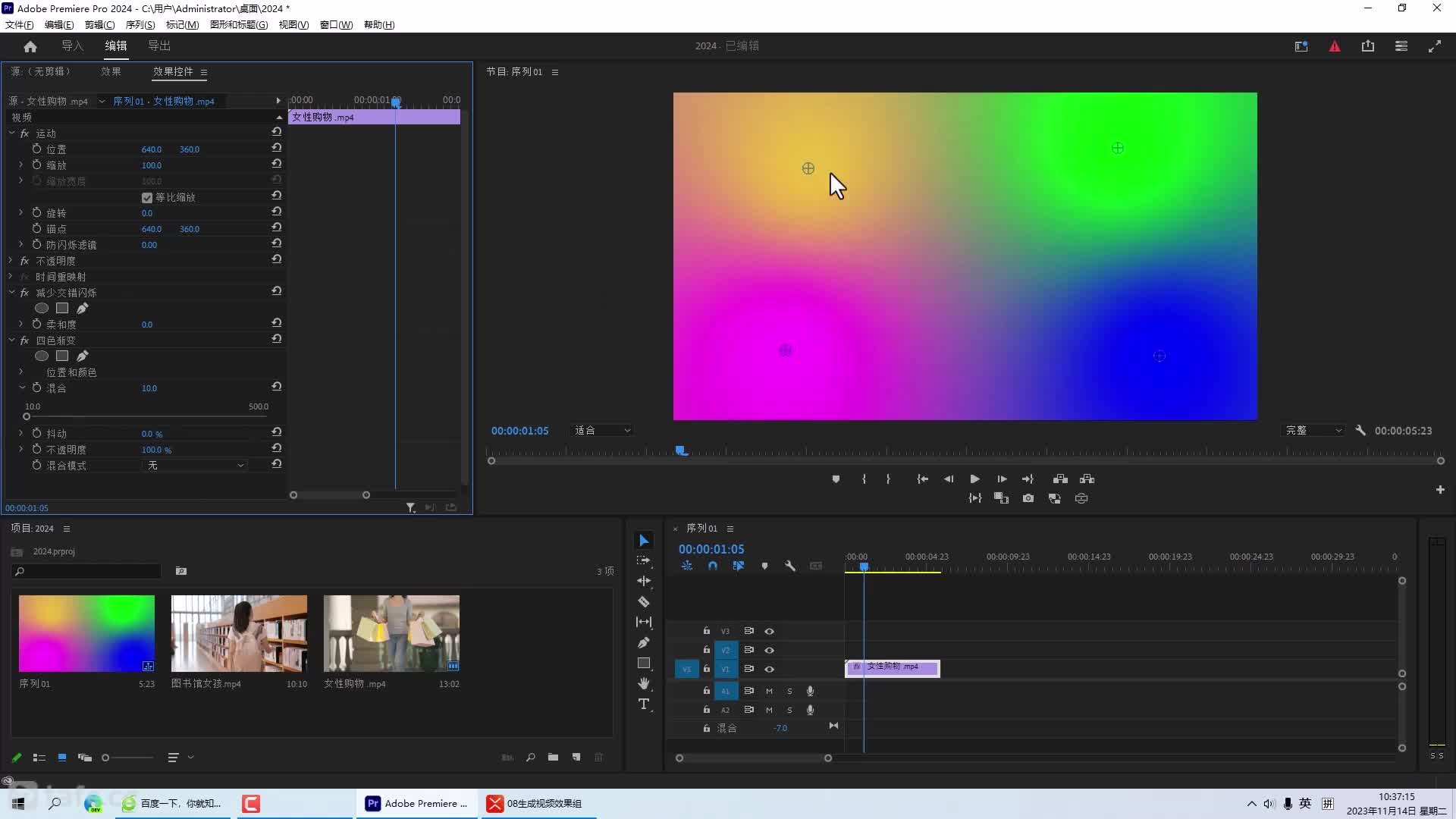Image resolution: width=1456 pixels, height=819 pixels.
Task: Click the Extract button
Action: [x=1087, y=479]
